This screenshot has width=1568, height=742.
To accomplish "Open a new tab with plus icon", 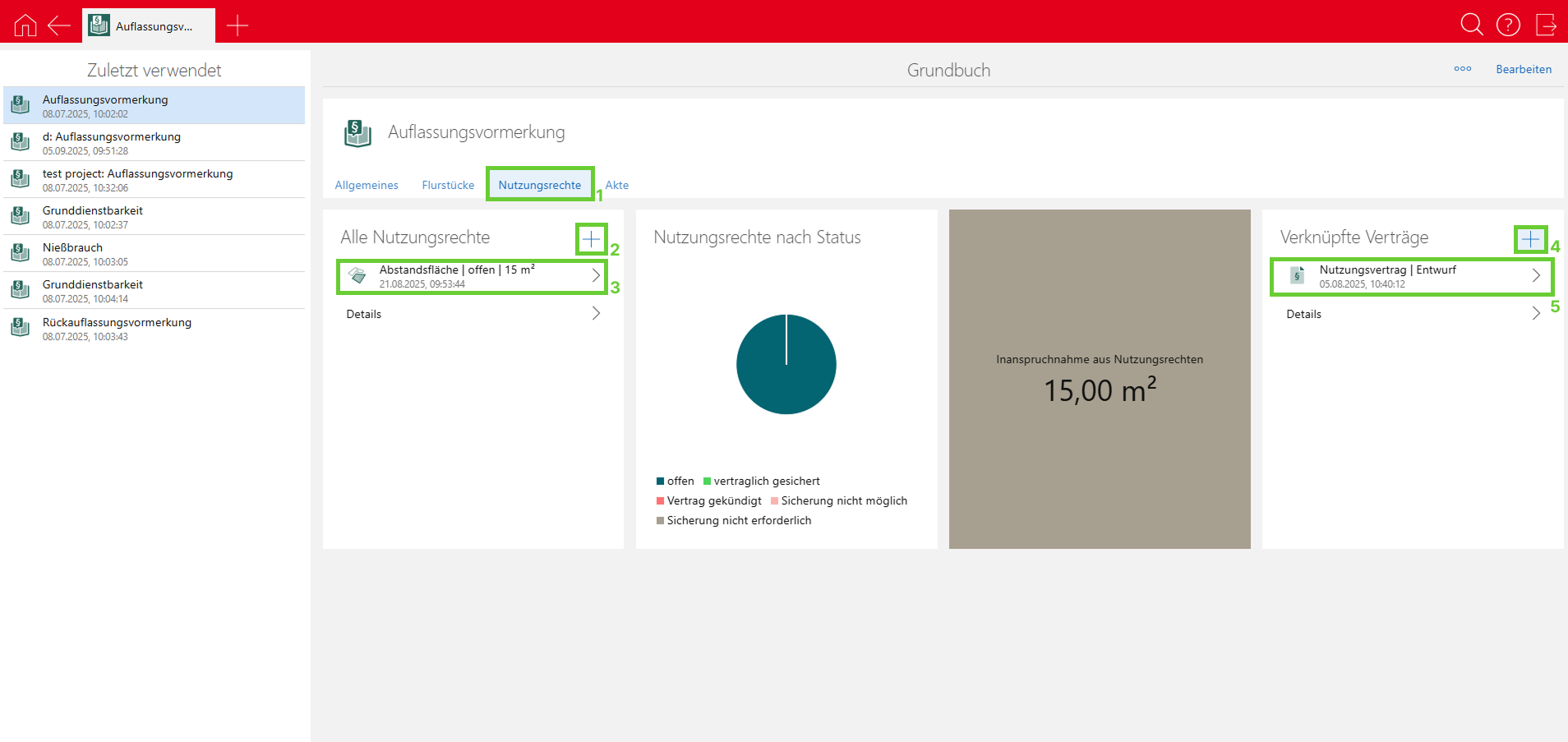I will (238, 25).
